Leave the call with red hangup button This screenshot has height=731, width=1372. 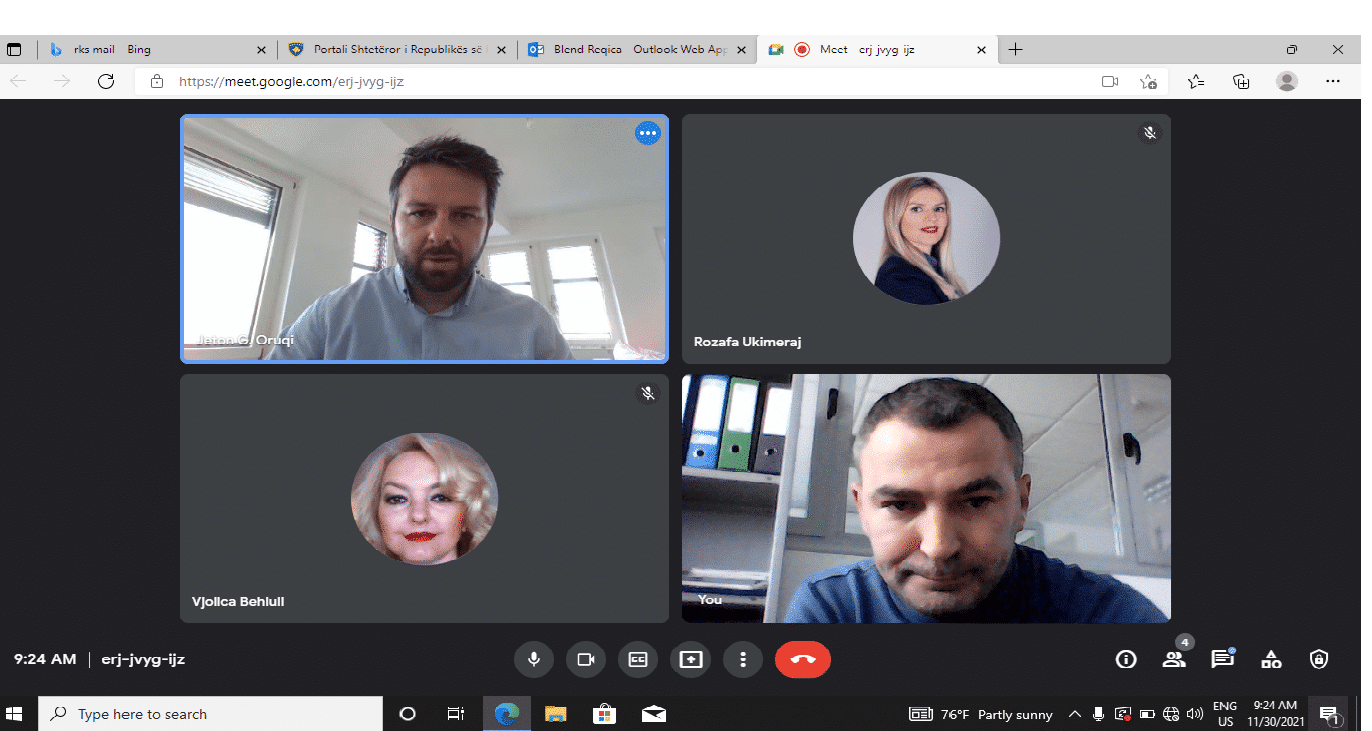point(802,659)
